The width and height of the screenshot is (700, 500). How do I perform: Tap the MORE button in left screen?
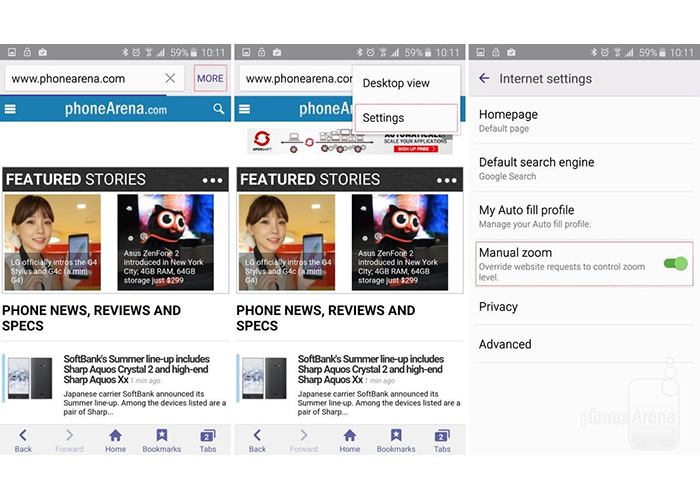tap(210, 78)
